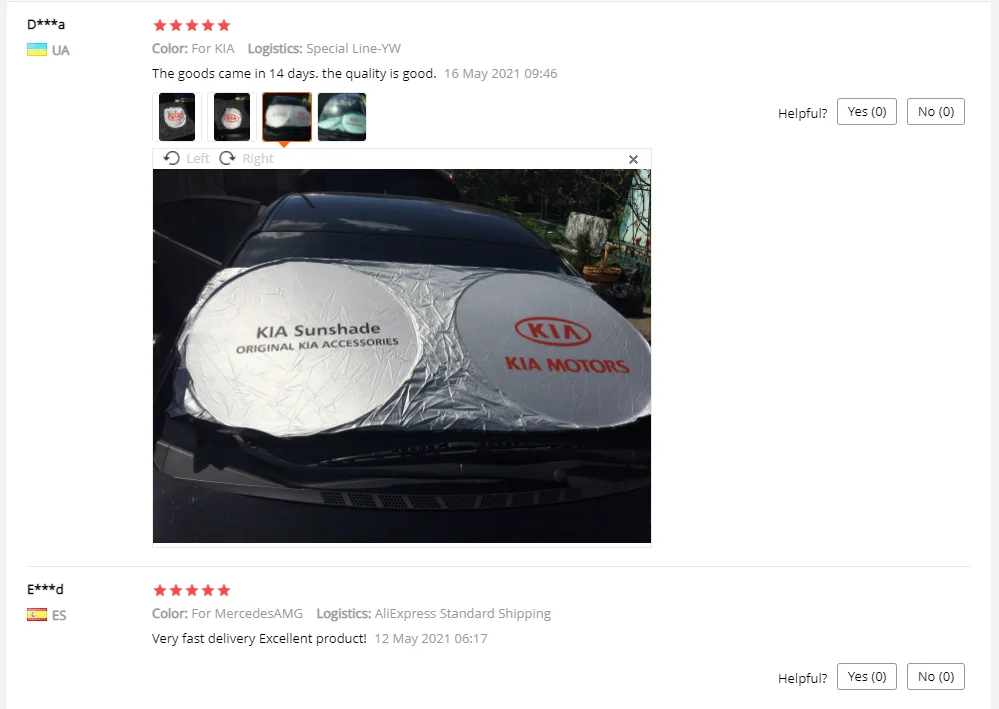Click the Right rotate label
Viewport: 999px width, 709px height.
point(257,159)
